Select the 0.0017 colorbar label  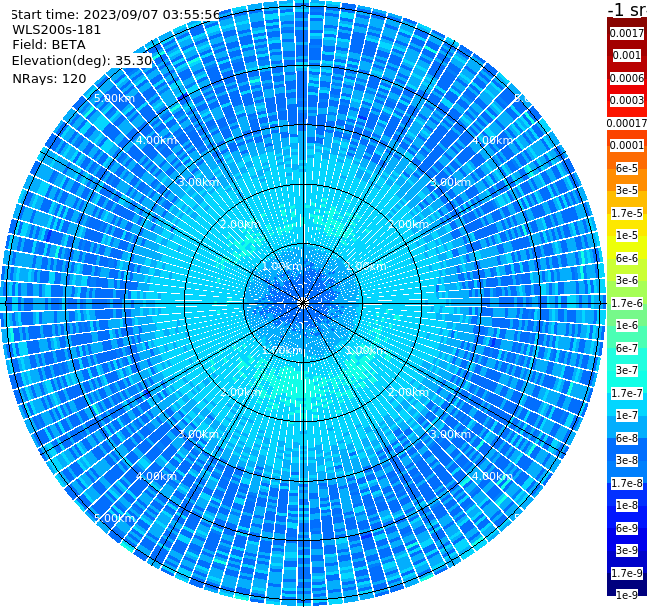coord(627,33)
